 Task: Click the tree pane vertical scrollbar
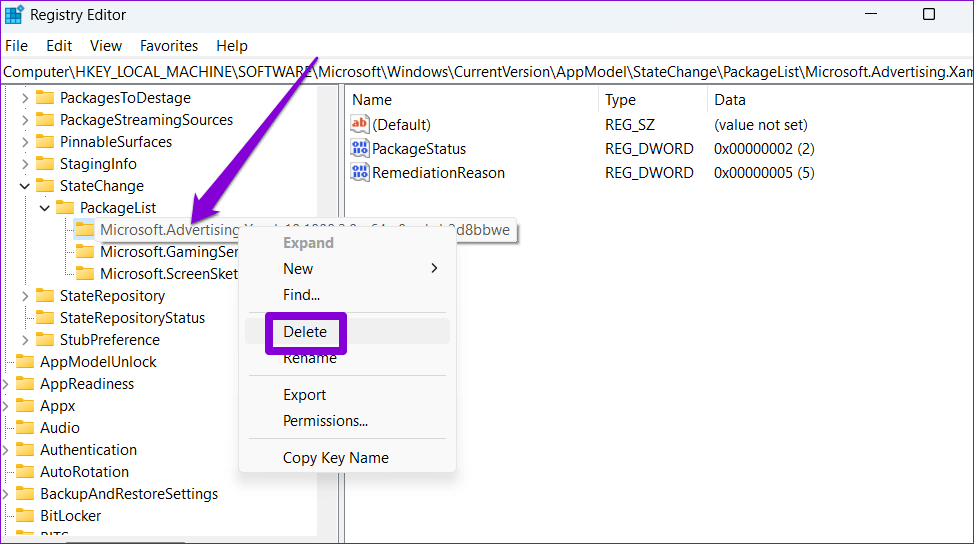tap(327, 311)
